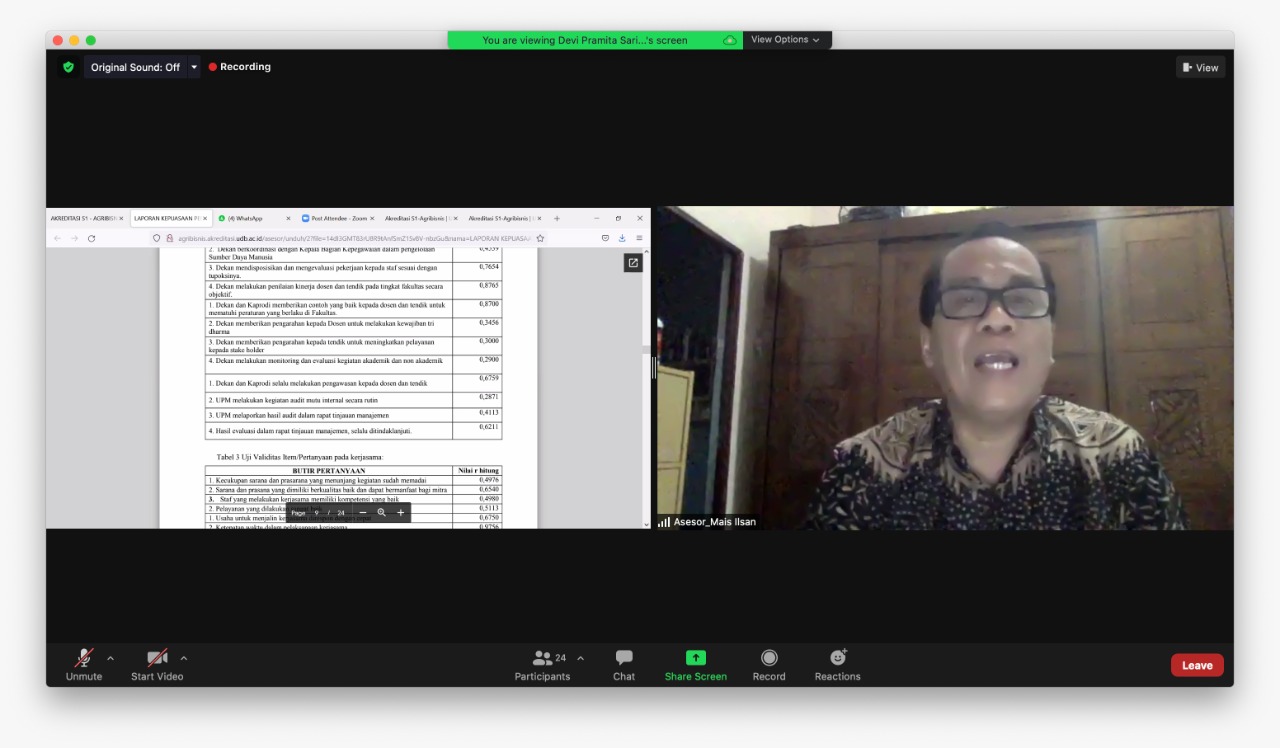Select the value 0,7654 in the table

click(x=489, y=267)
